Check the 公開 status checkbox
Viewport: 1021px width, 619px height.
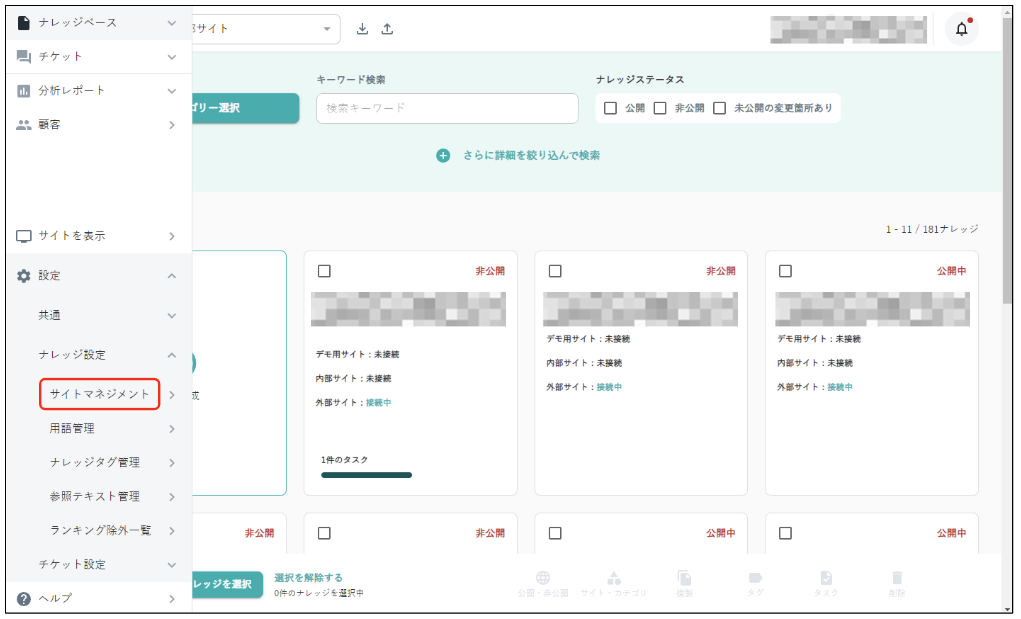(611, 108)
